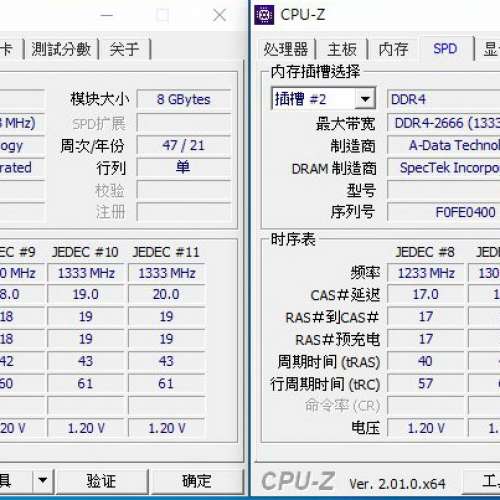Open the 关于 tab in left window

pos(124,49)
